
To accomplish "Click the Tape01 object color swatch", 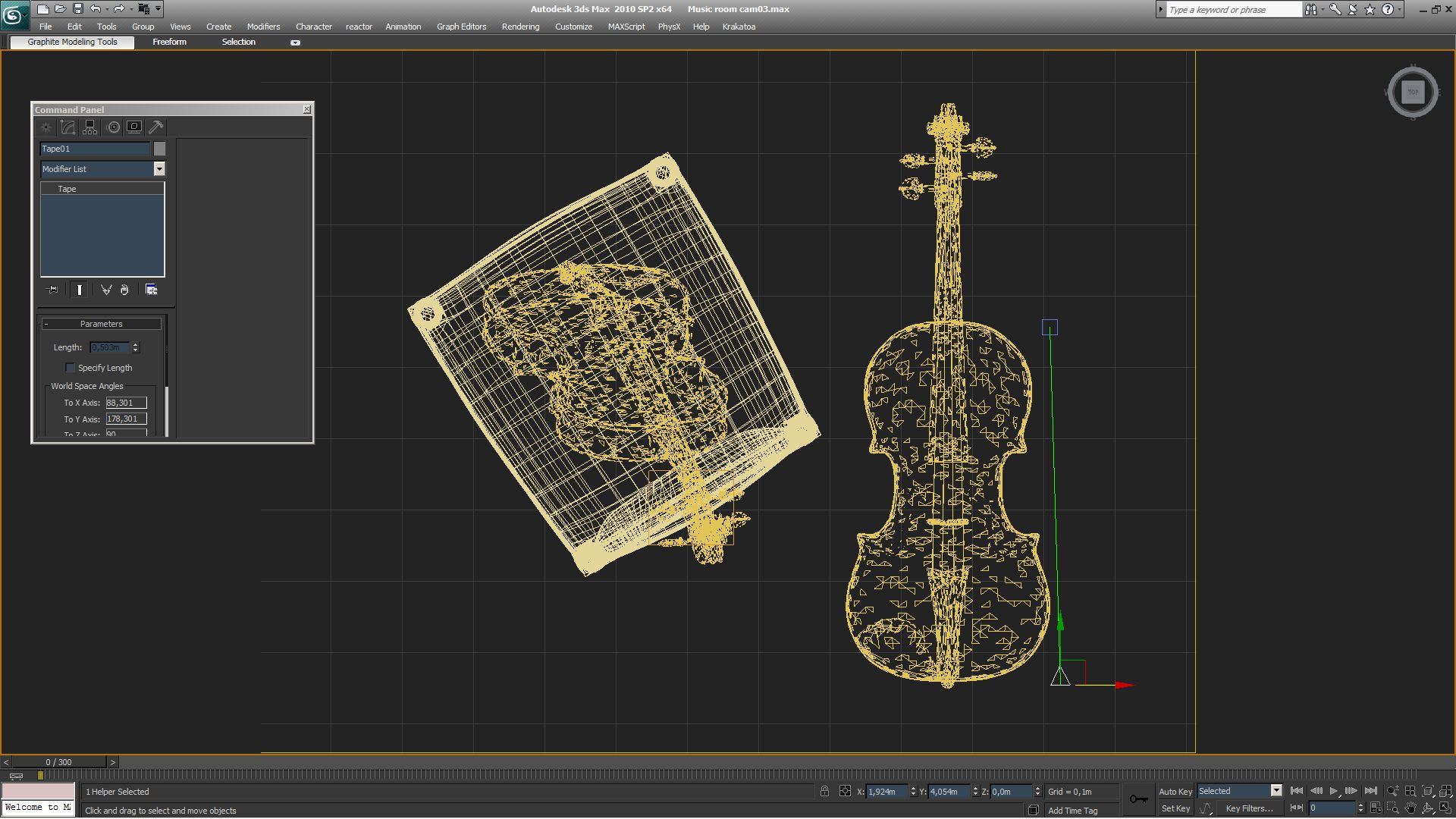I will pyautogui.click(x=159, y=149).
